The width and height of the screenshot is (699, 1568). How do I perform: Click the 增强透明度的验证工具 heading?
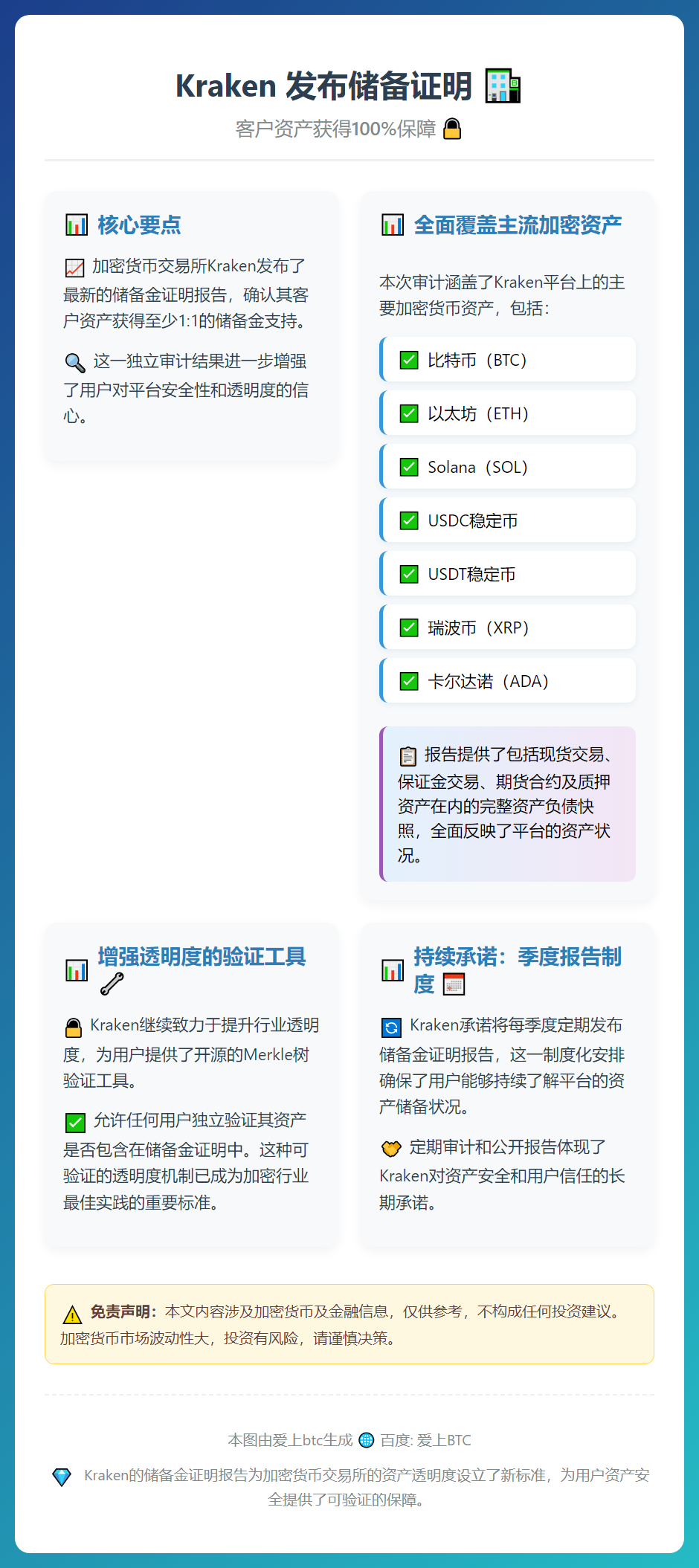pos(202,956)
